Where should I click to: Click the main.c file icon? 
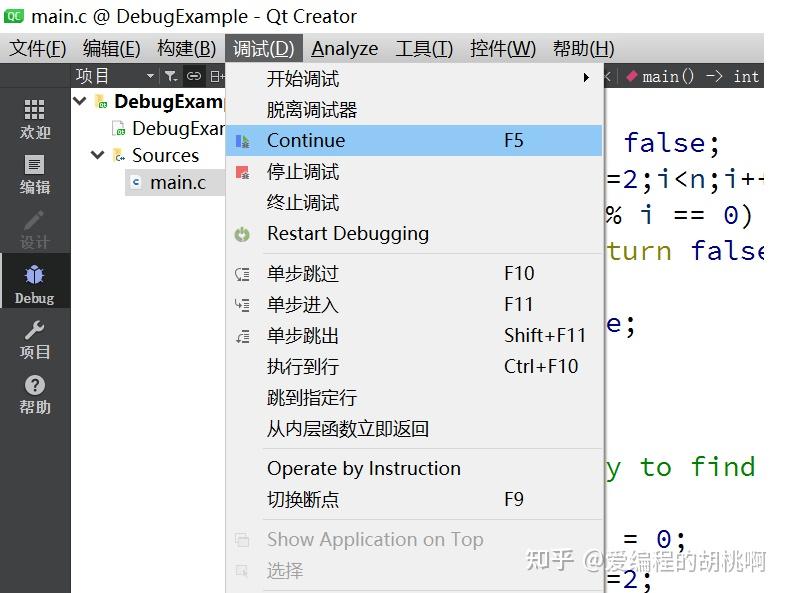[136, 182]
